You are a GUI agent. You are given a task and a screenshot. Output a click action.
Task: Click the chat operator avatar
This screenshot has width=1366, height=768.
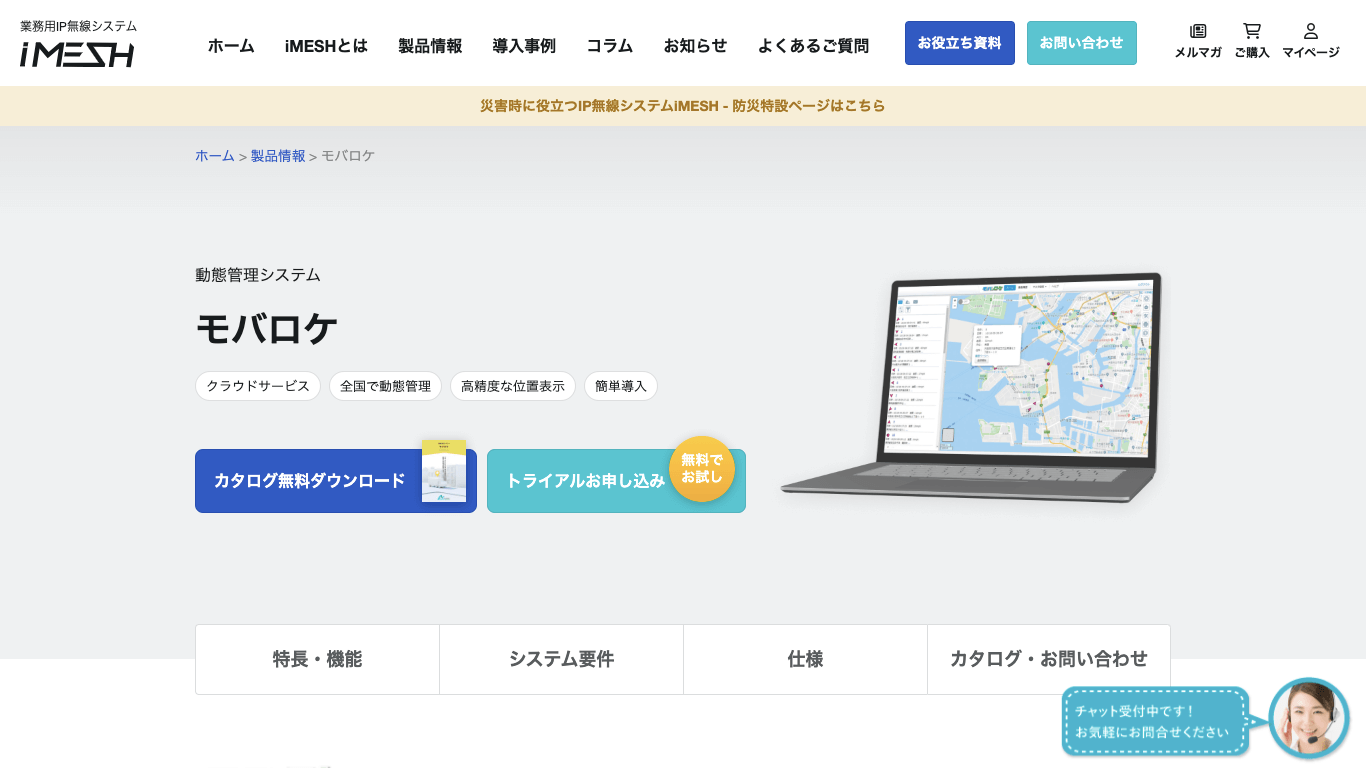(x=1308, y=719)
